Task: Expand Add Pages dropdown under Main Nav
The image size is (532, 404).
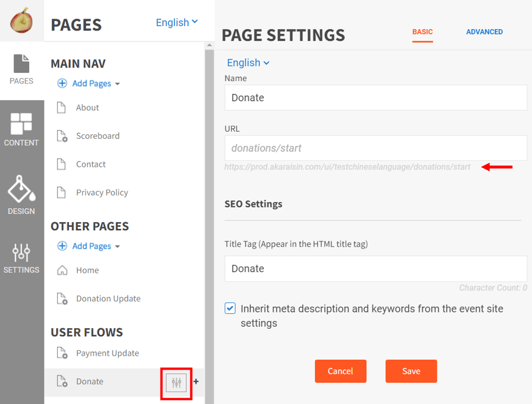Action: [x=89, y=83]
